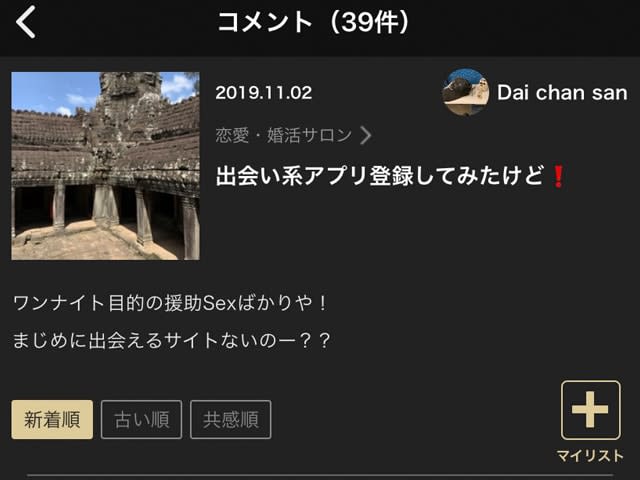640x480 pixels.
Task: Open Dai chan san's round avatar
Action: [466, 92]
